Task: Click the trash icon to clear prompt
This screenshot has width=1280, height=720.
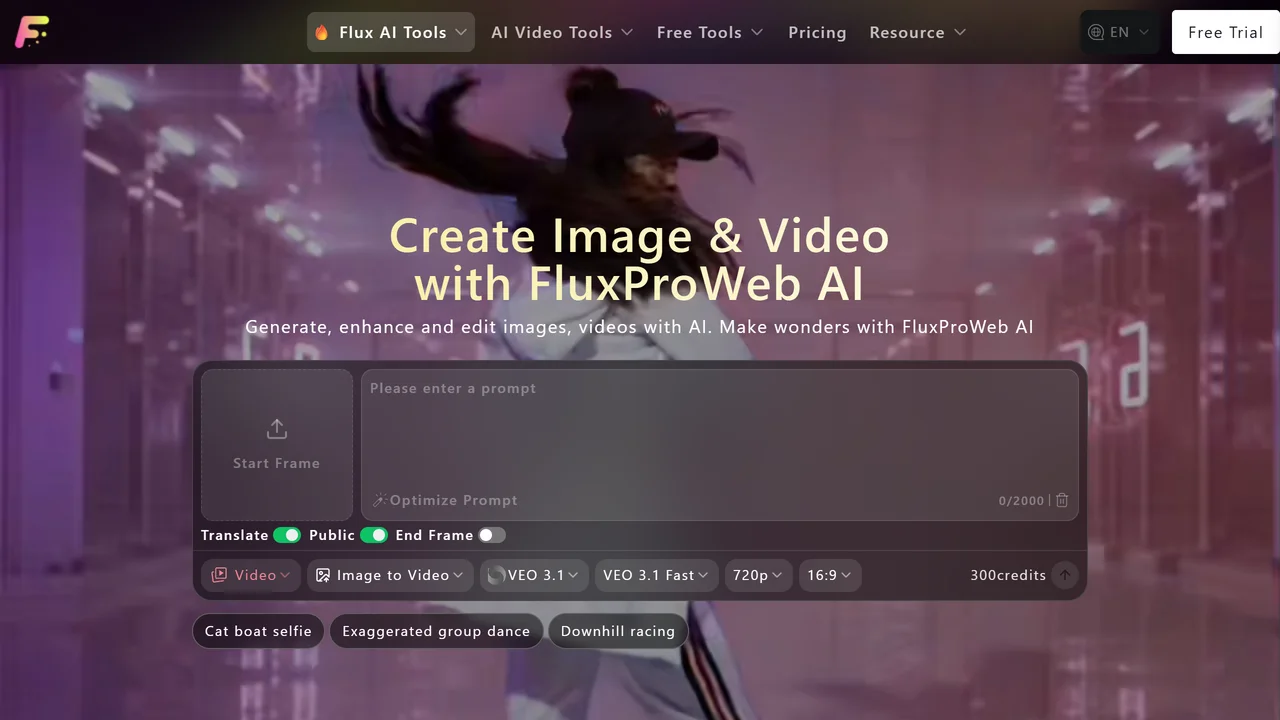Action: (1062, 500)
